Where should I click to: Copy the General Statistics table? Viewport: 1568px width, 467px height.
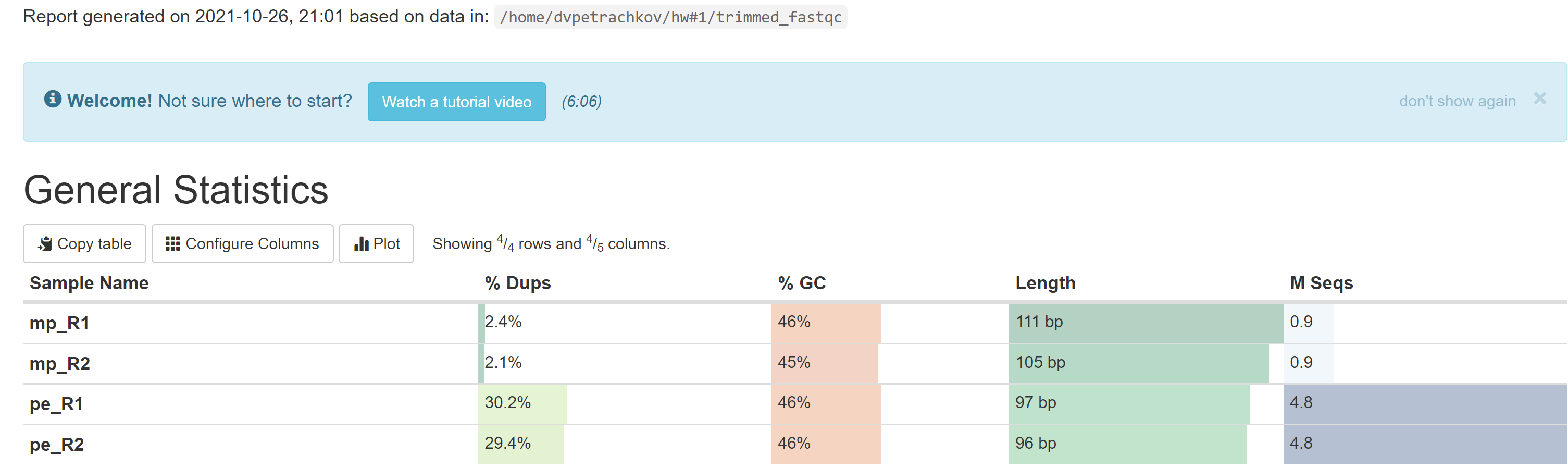click(x=84, y=243)
